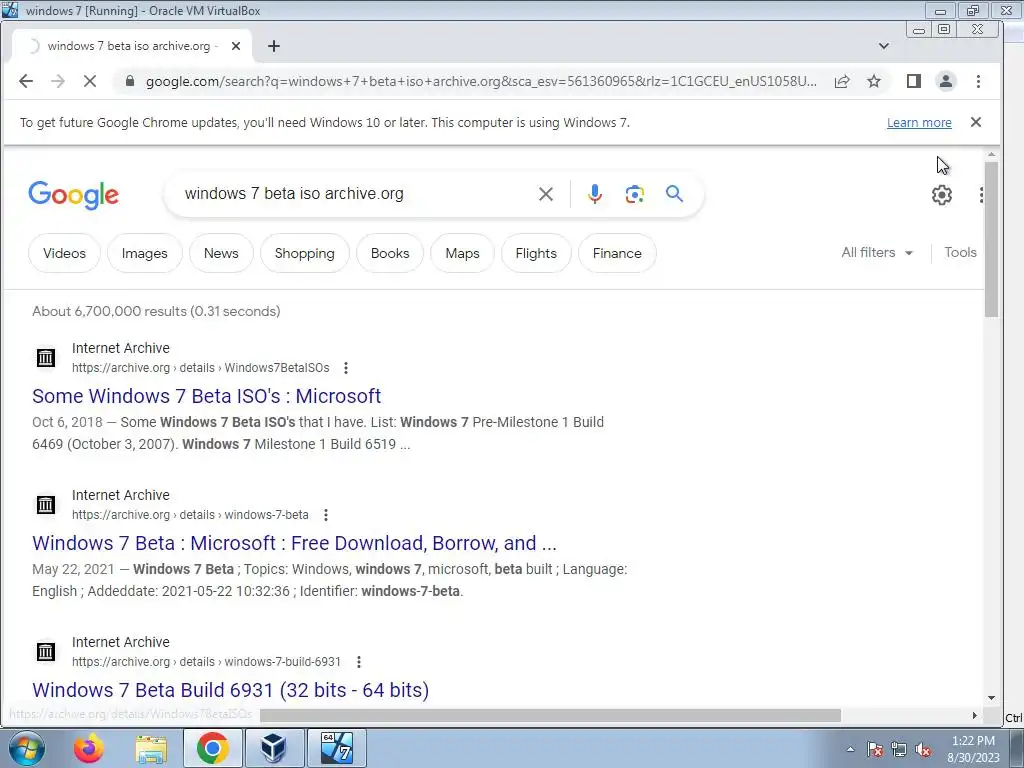The image size is (1024, 768).
Task: Open the taskbar clock showing 1:22 PM
Action: (973, 749)
